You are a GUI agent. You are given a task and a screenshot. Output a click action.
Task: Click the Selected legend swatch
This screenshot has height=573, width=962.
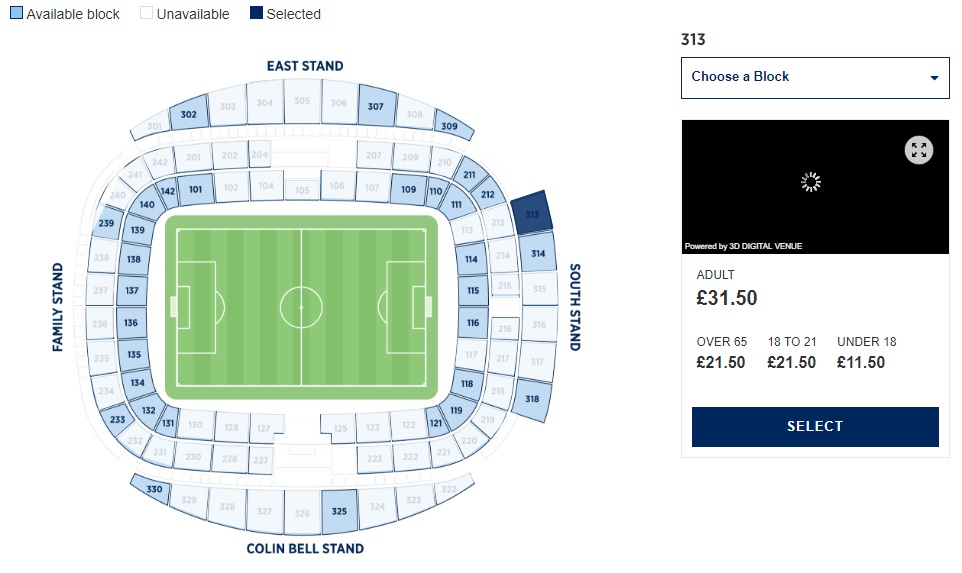pos(256,14)
